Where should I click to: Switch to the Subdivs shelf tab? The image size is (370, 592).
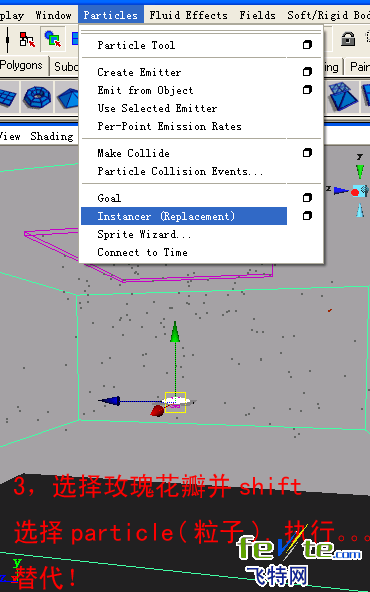(x=66, y=67)
